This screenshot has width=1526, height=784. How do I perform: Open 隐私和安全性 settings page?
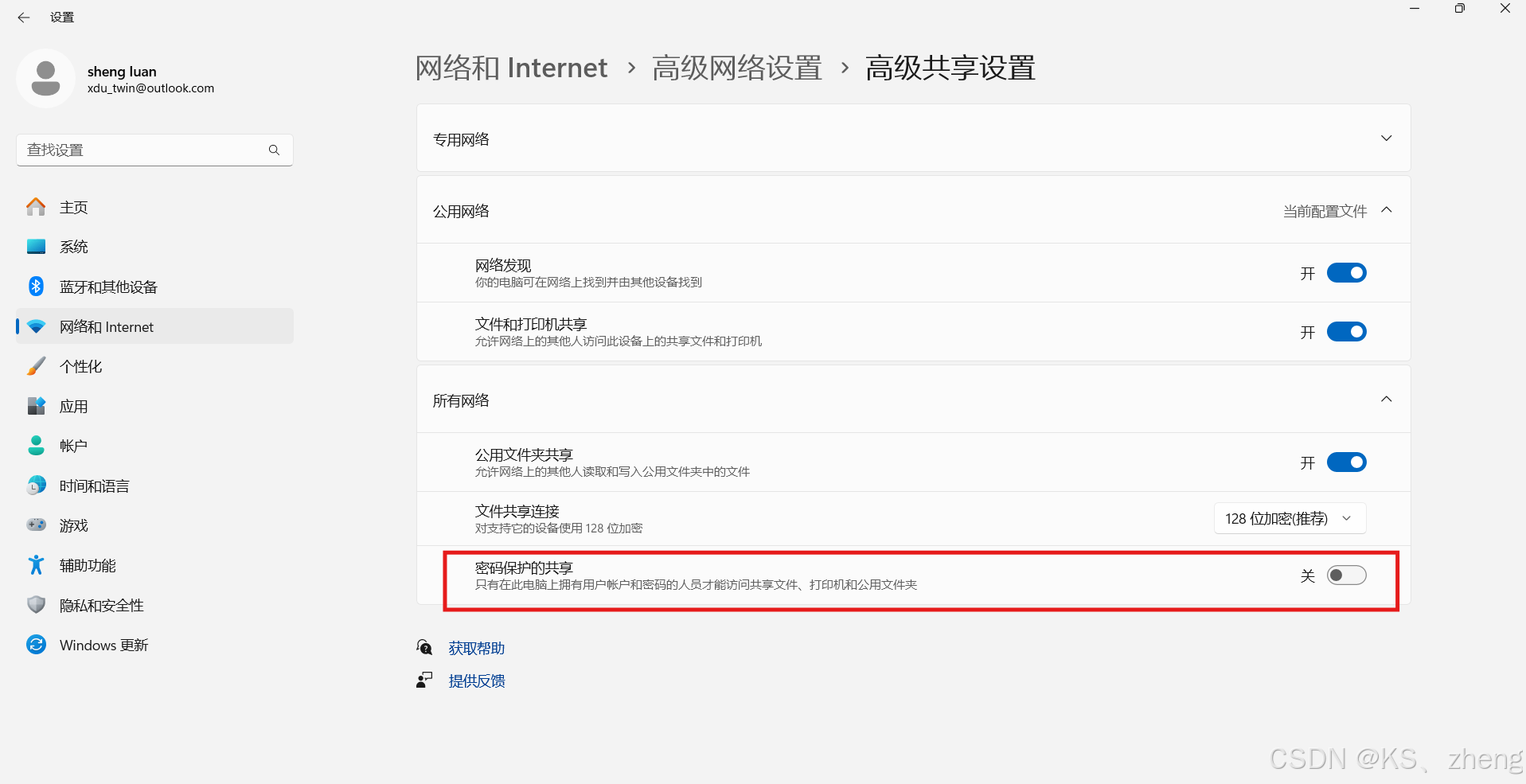click(x=154, y=605)
